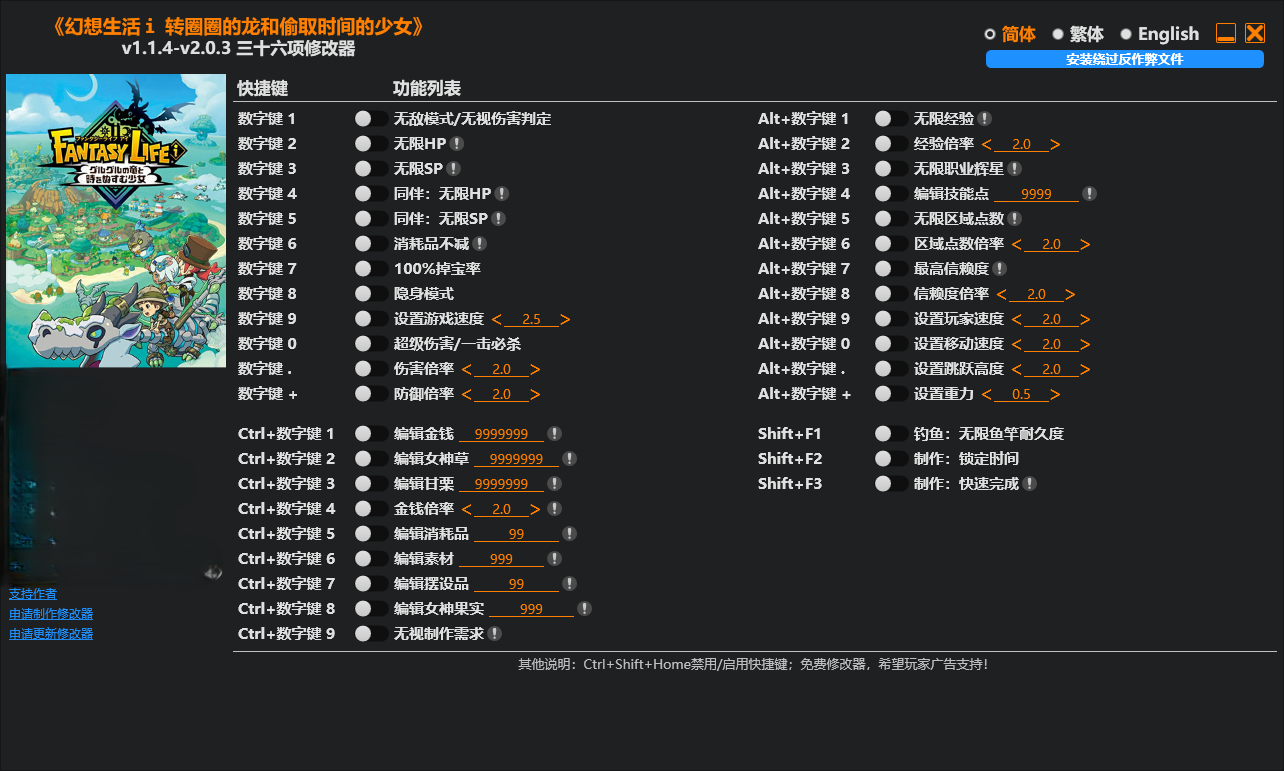
Task: Click info icon next to 无视制作需求
Action: pyautogui.click(x=494, y=634)
